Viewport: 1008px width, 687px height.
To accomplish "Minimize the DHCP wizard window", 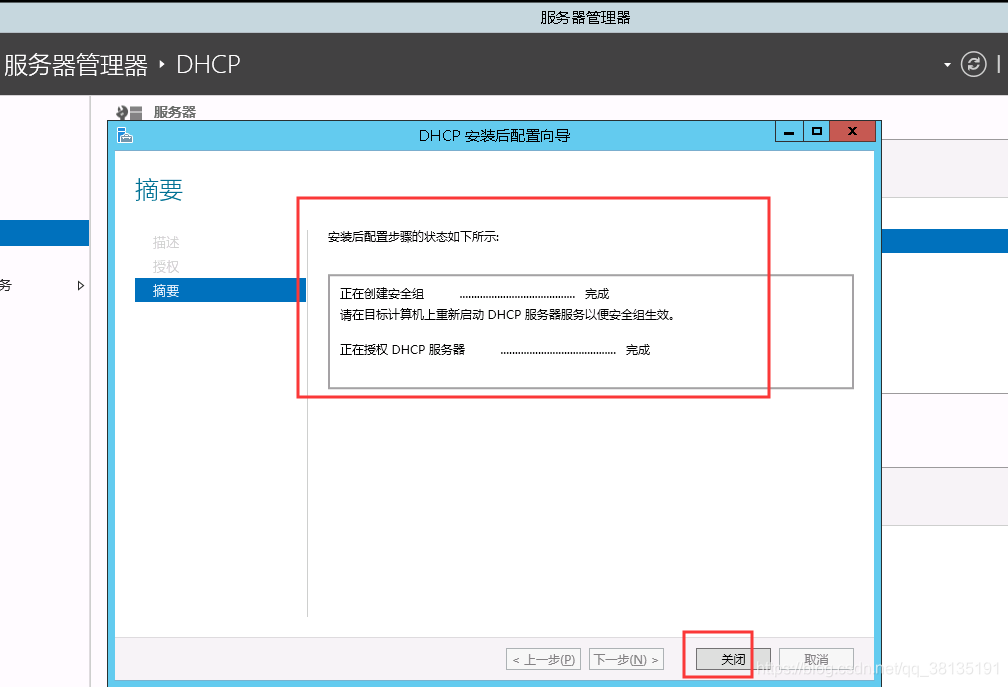I will (788, 131).
